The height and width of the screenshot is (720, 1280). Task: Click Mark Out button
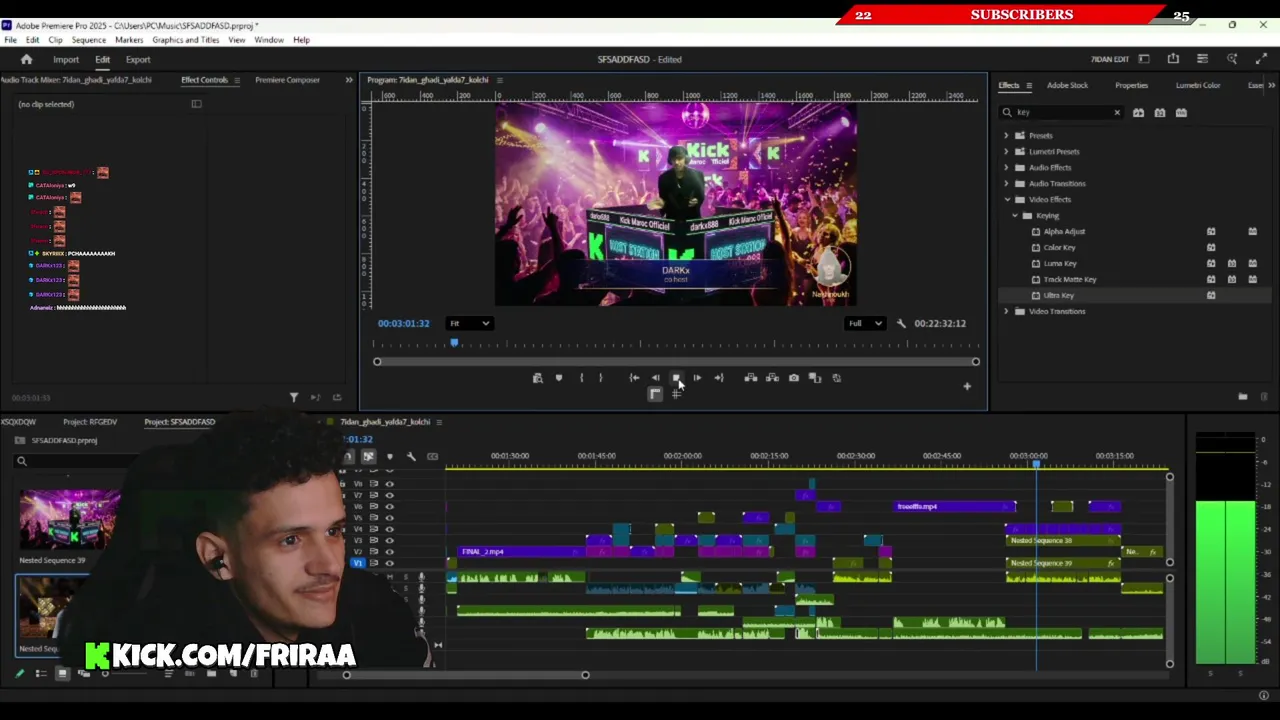600,378
